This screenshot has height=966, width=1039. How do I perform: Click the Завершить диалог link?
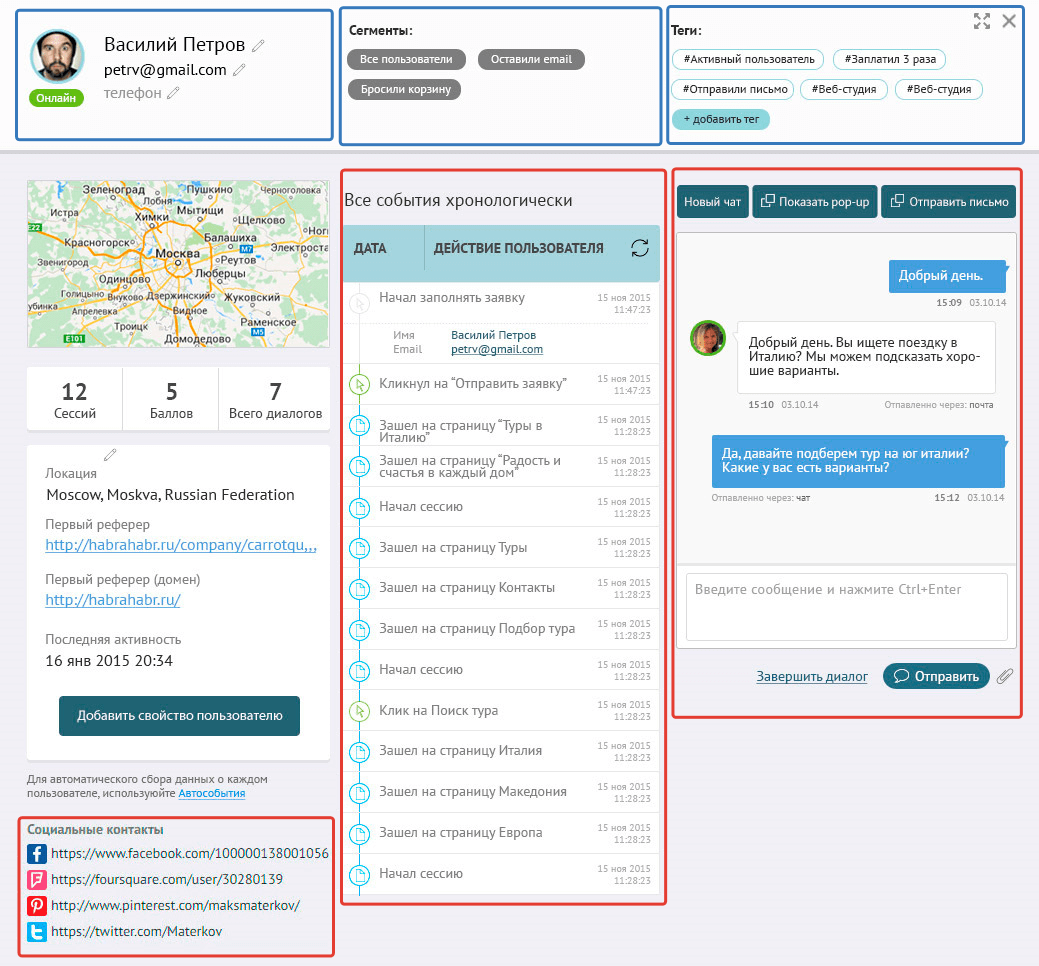point(811,676)
